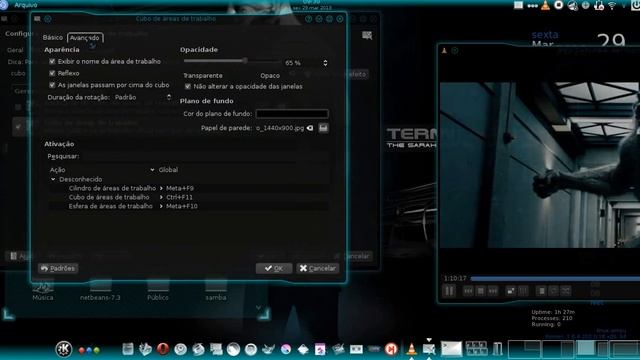The width and height of the screenshot is (640, 360).
Task: Click the Ajuda button in background settings window
Action: [19, 256]
